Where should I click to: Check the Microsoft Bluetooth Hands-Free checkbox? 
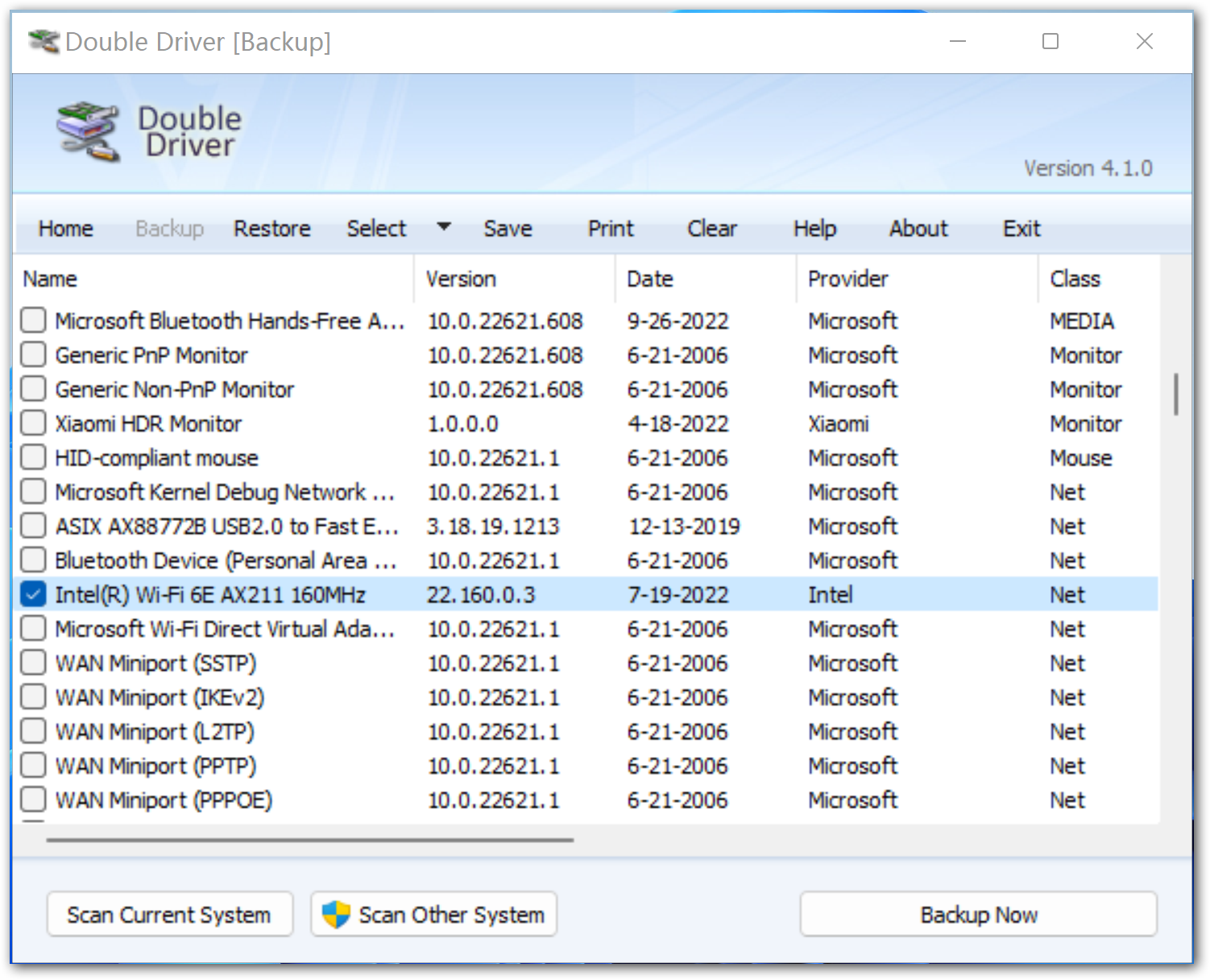[x=33, y=320]
